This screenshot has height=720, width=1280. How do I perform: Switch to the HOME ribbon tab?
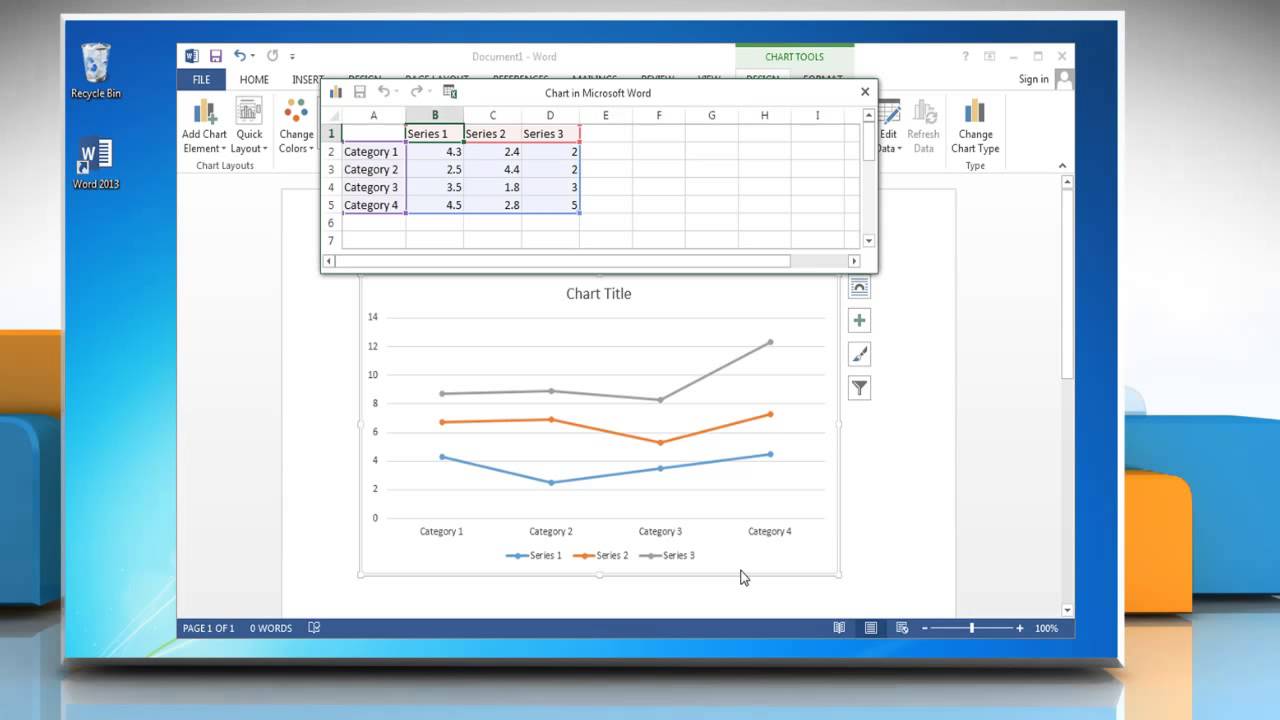(254, 80)
